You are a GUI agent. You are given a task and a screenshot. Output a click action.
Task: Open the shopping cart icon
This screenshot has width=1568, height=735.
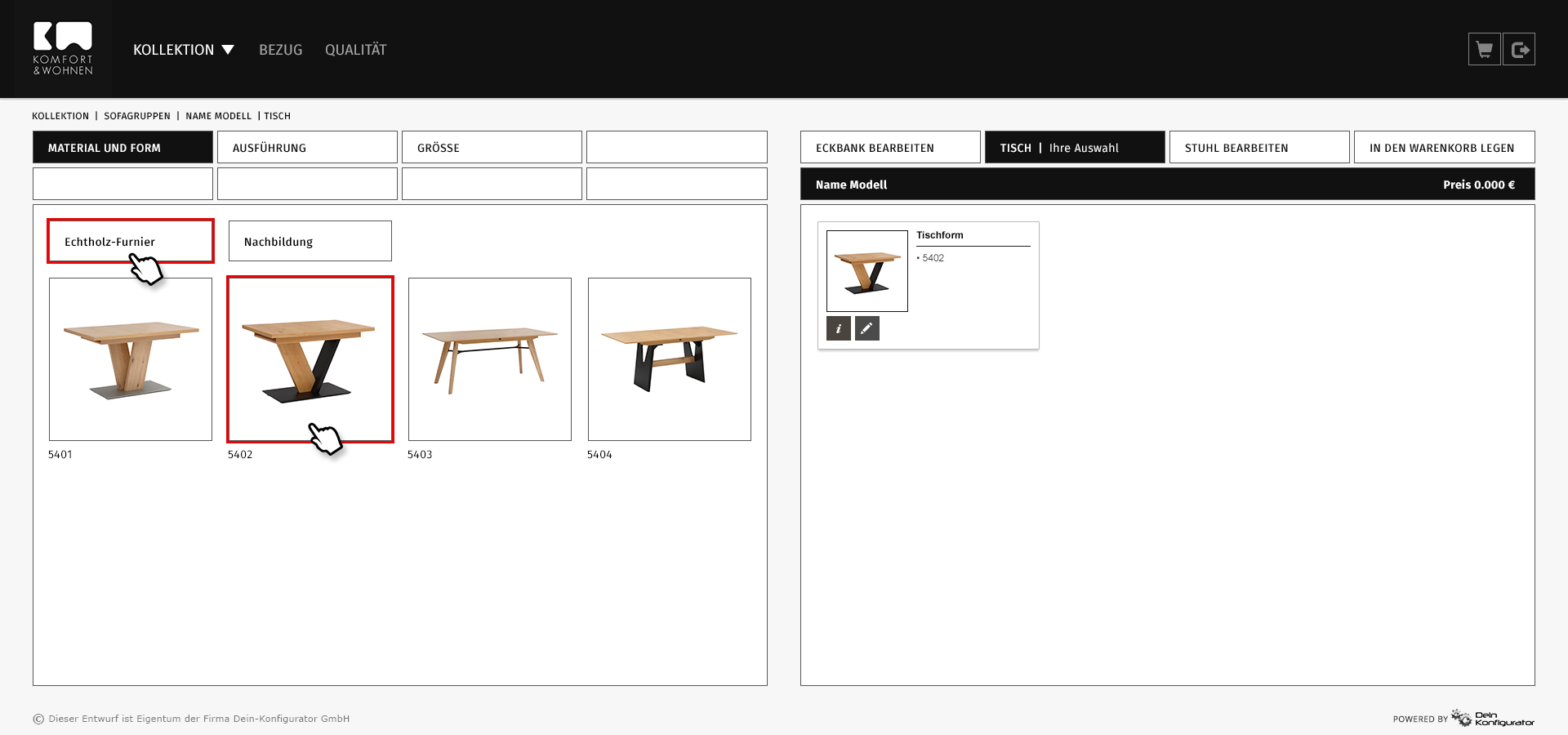pyautogui.click(x=1484, y=50)
